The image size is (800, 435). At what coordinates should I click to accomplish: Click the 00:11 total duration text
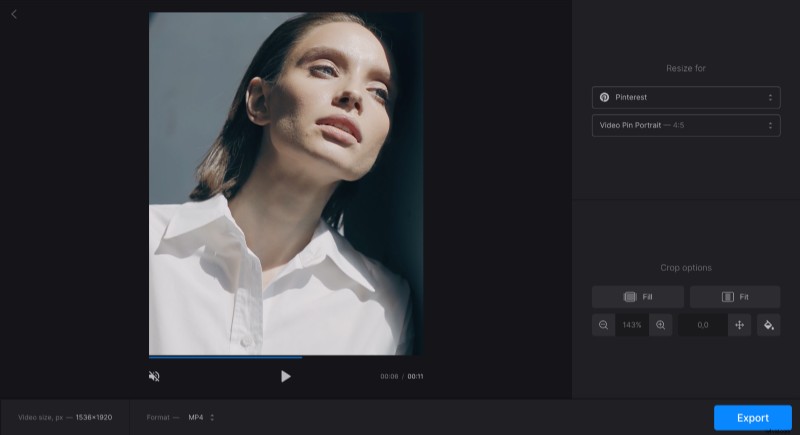coord(415,376)
